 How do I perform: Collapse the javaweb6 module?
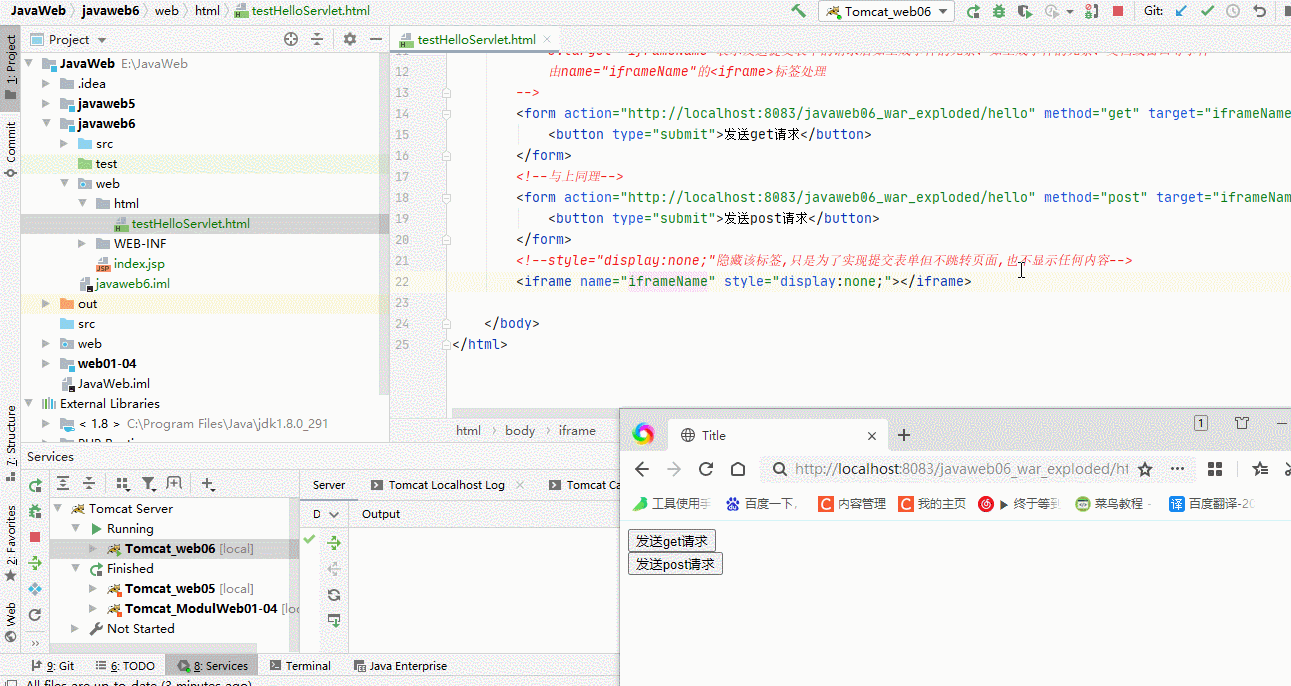pos(46,124)
